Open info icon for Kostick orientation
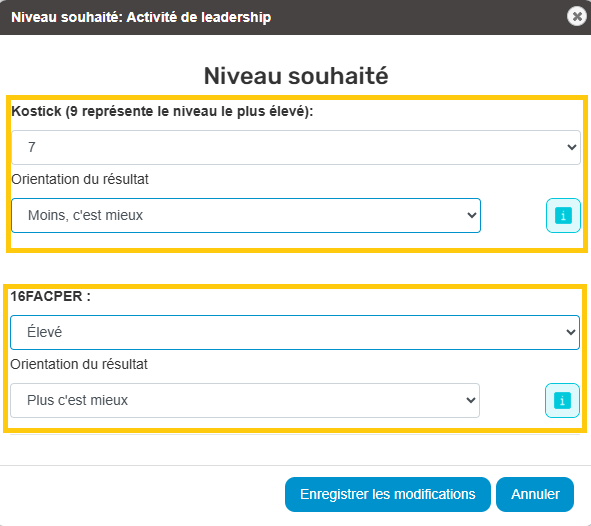This screenshot has height=526, width=591. [x=563, y=216]
